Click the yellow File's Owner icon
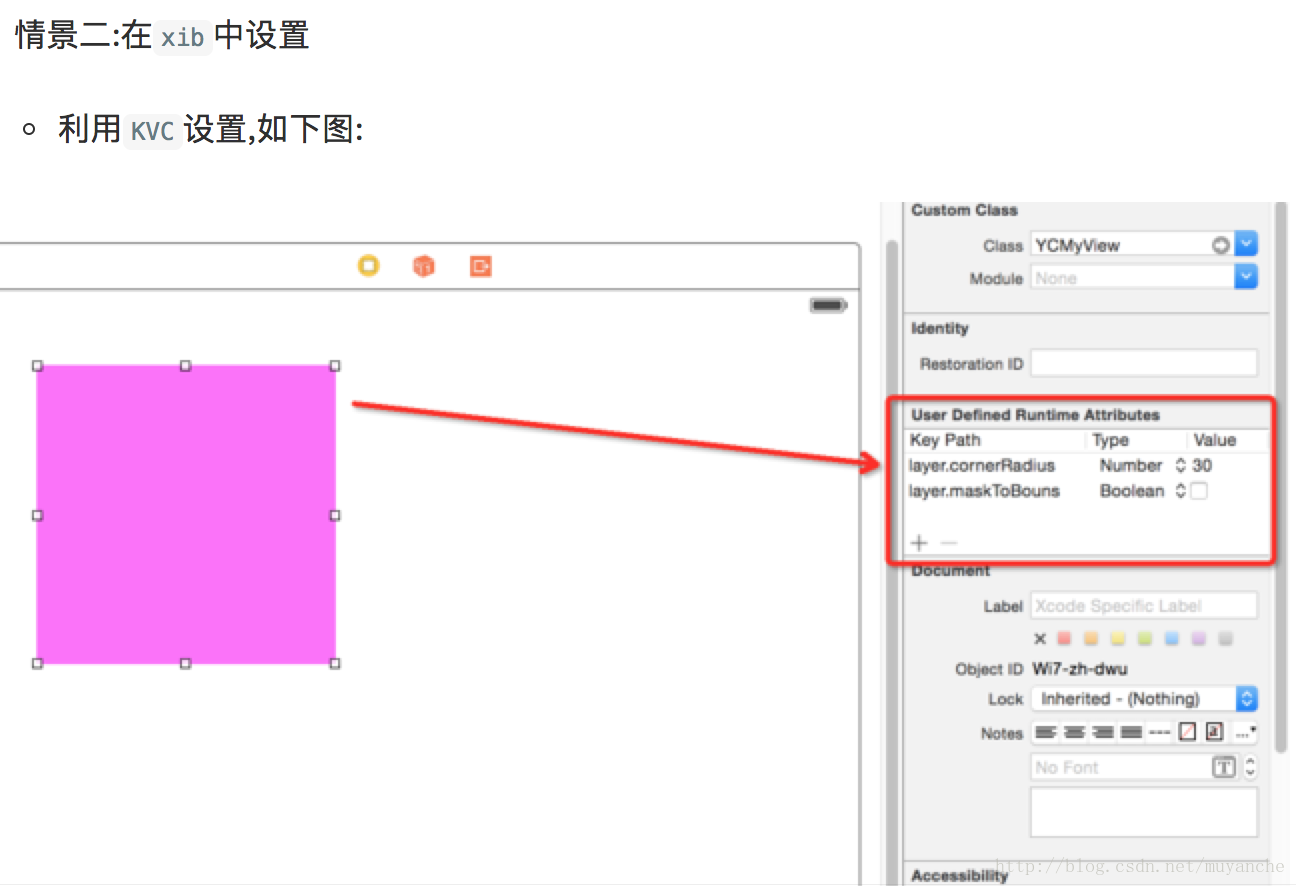 point(369,266)
